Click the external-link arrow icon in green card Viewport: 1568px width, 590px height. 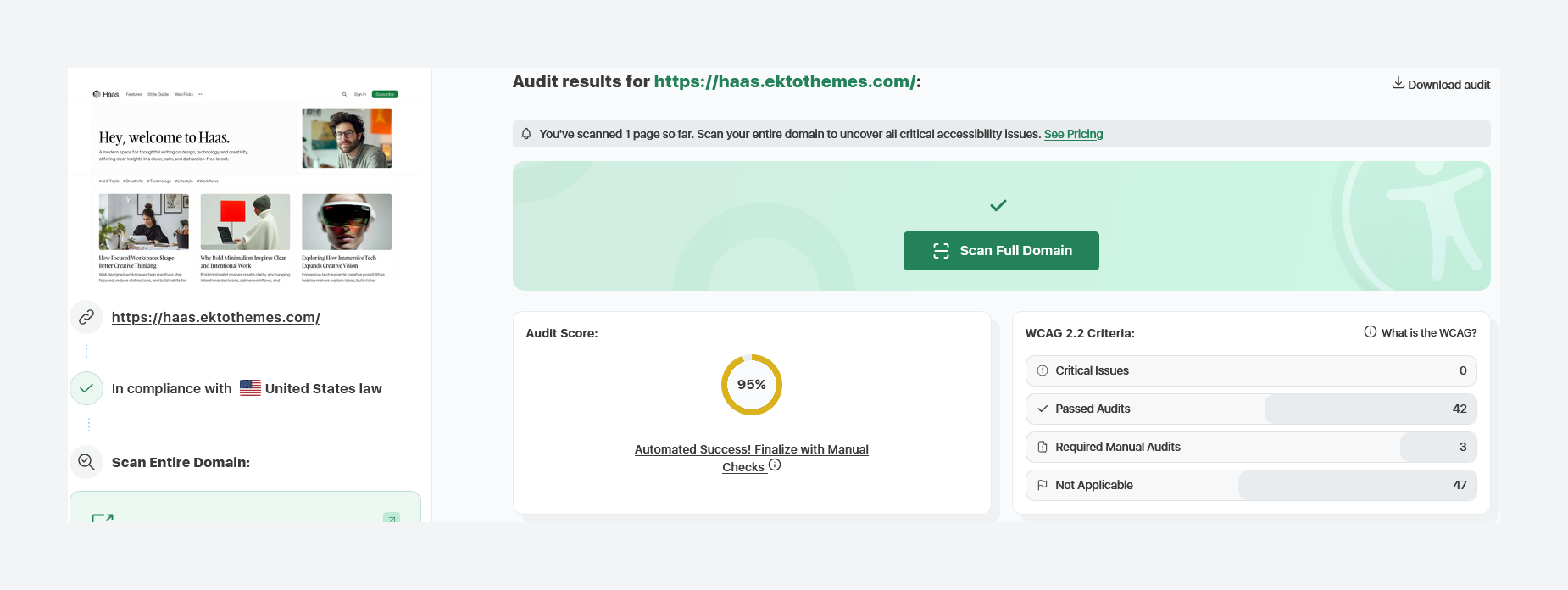coord(392,517)
